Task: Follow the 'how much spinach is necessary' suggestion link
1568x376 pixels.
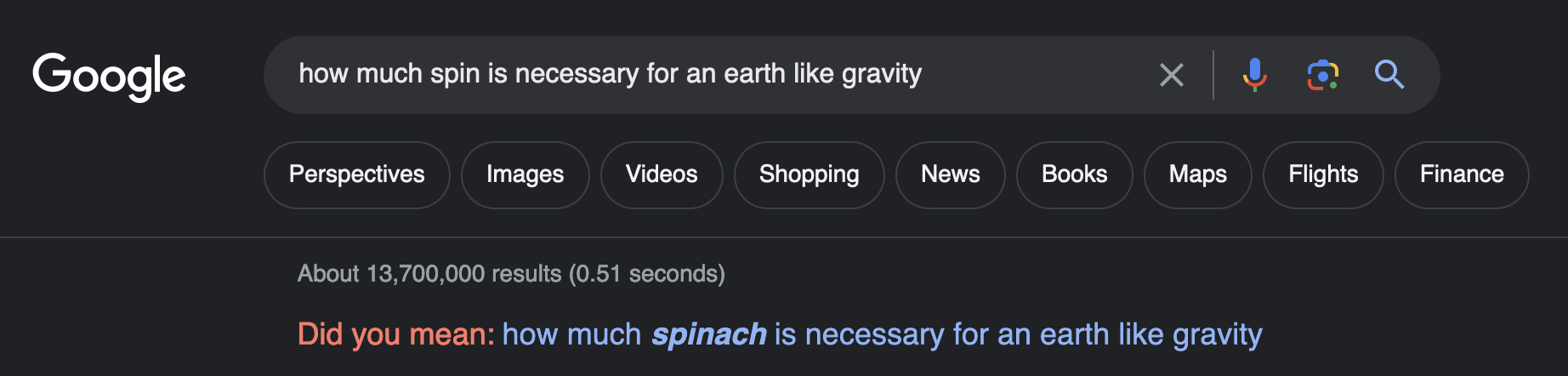Action: click(x=882, y=335)
